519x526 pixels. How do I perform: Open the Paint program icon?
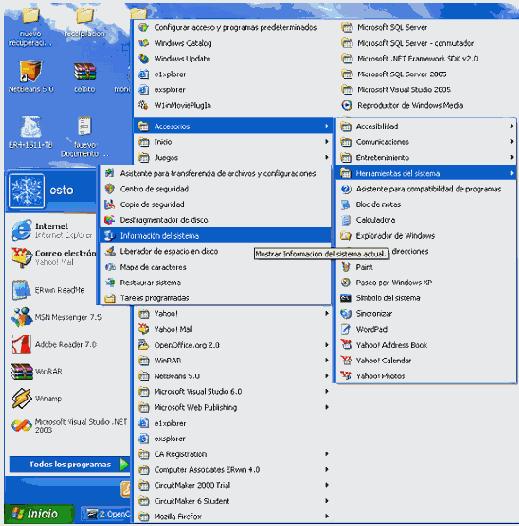(346, 267)
